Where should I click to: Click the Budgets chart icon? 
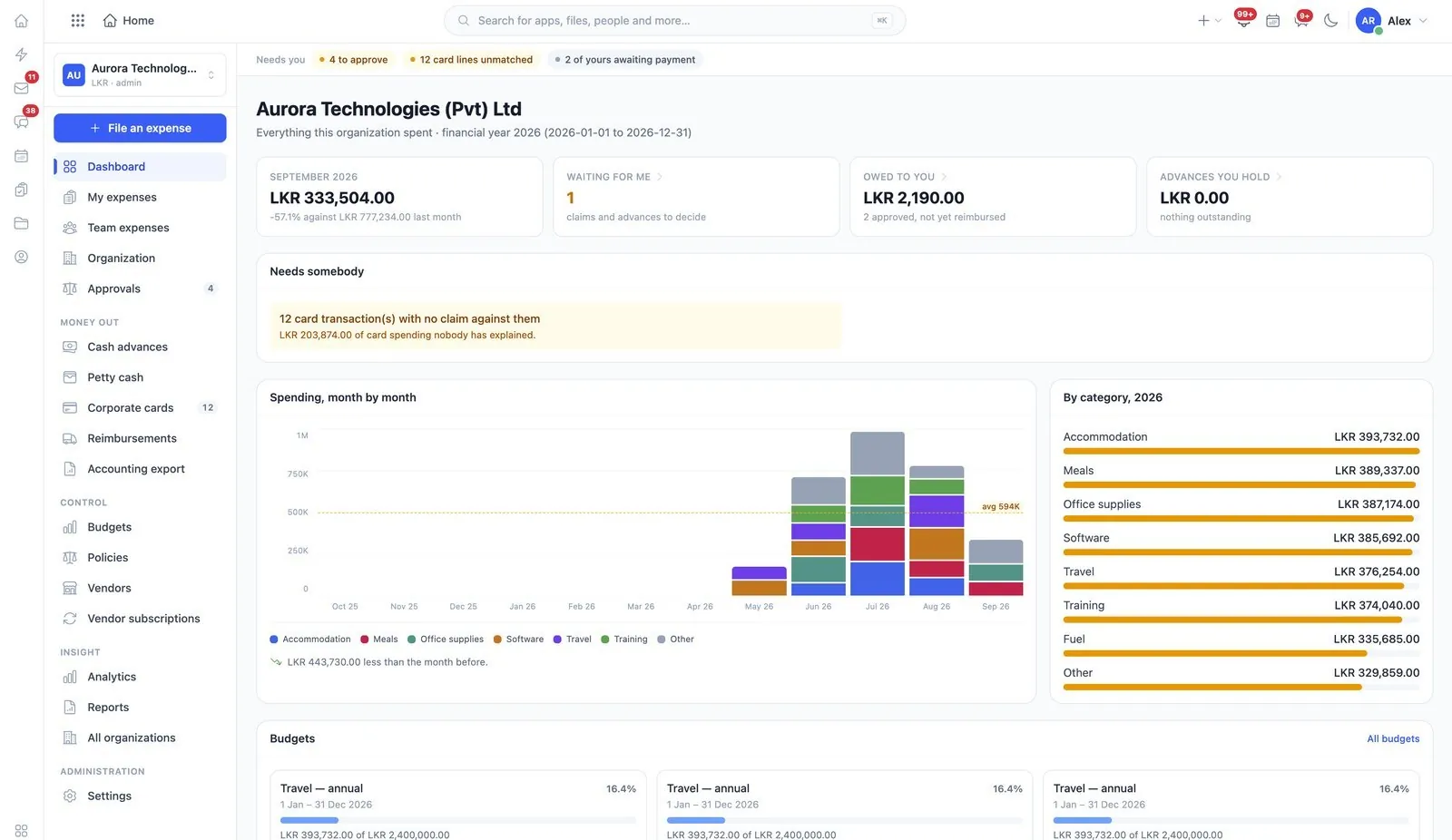(x=70, y=527)
